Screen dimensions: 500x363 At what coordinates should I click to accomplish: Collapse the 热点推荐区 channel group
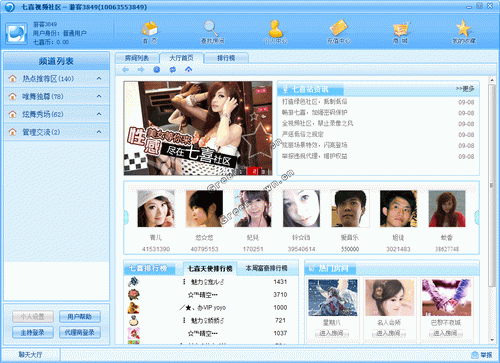point(99,78)
